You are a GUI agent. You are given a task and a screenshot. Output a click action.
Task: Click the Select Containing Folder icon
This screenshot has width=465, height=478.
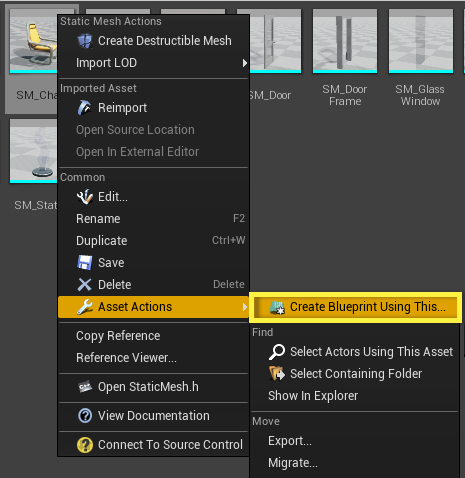point(277,374)
